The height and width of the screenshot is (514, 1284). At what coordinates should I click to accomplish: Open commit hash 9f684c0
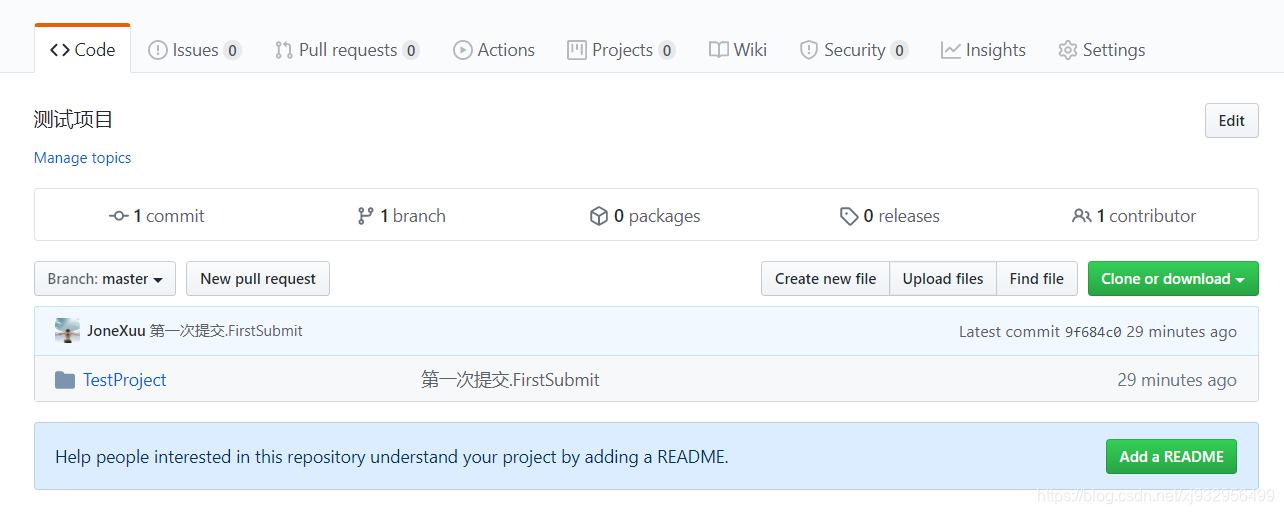click(1093, 332)
